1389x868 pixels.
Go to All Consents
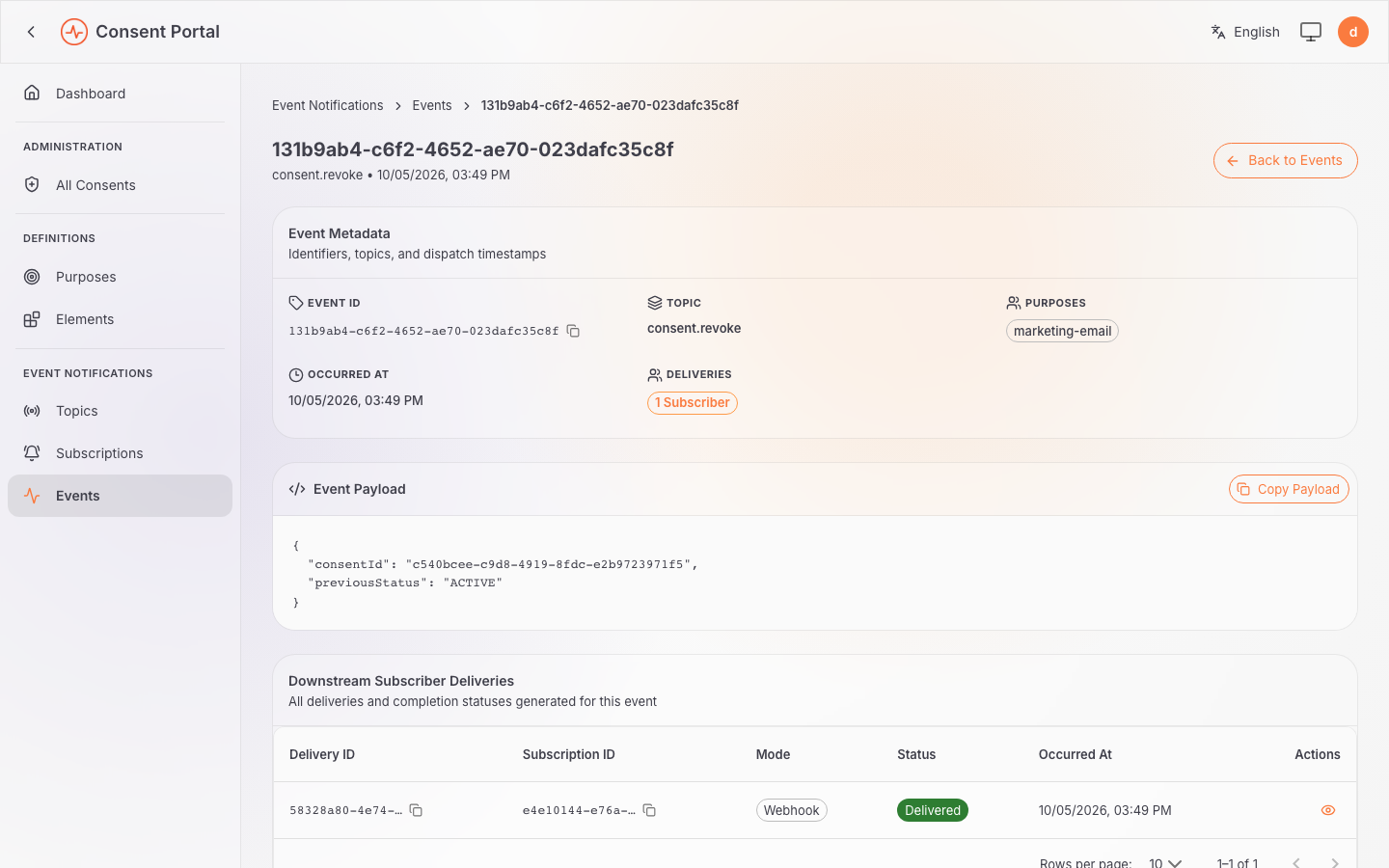click(120, 185)
